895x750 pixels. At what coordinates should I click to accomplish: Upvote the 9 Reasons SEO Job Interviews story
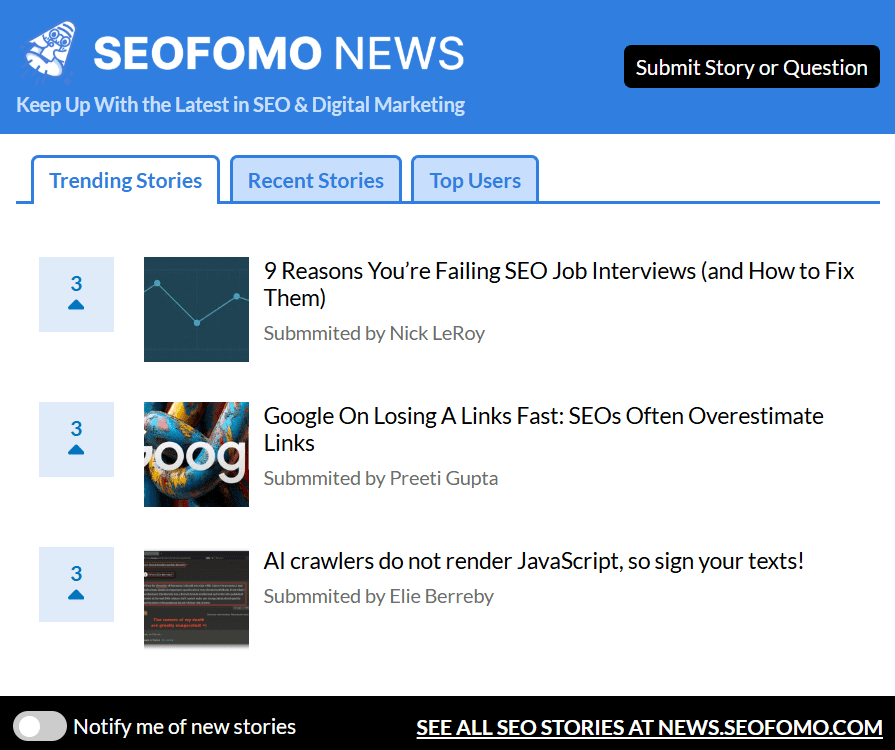pyautogui.click(x=76, y=294)
